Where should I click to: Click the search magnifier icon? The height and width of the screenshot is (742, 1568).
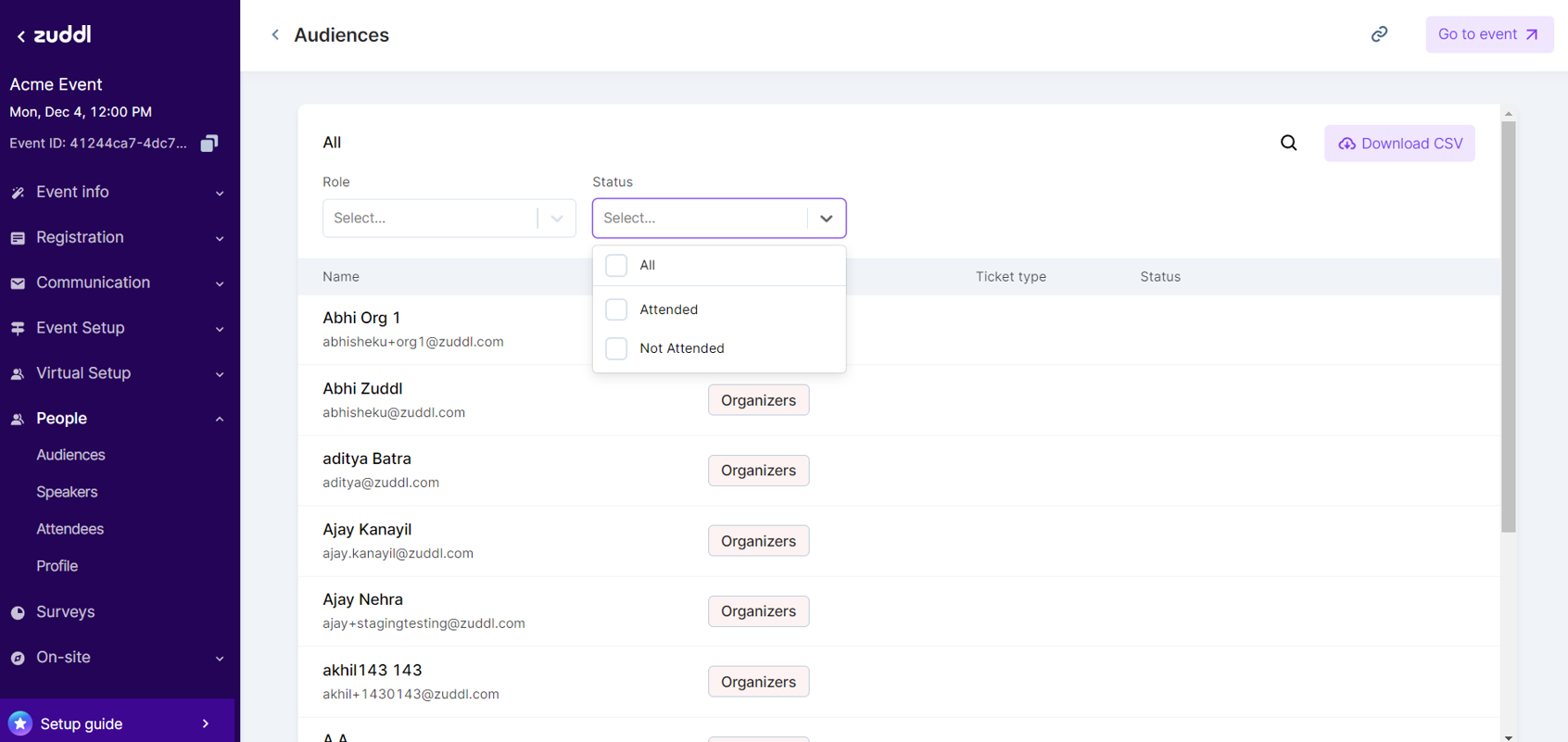point(1288,143)
